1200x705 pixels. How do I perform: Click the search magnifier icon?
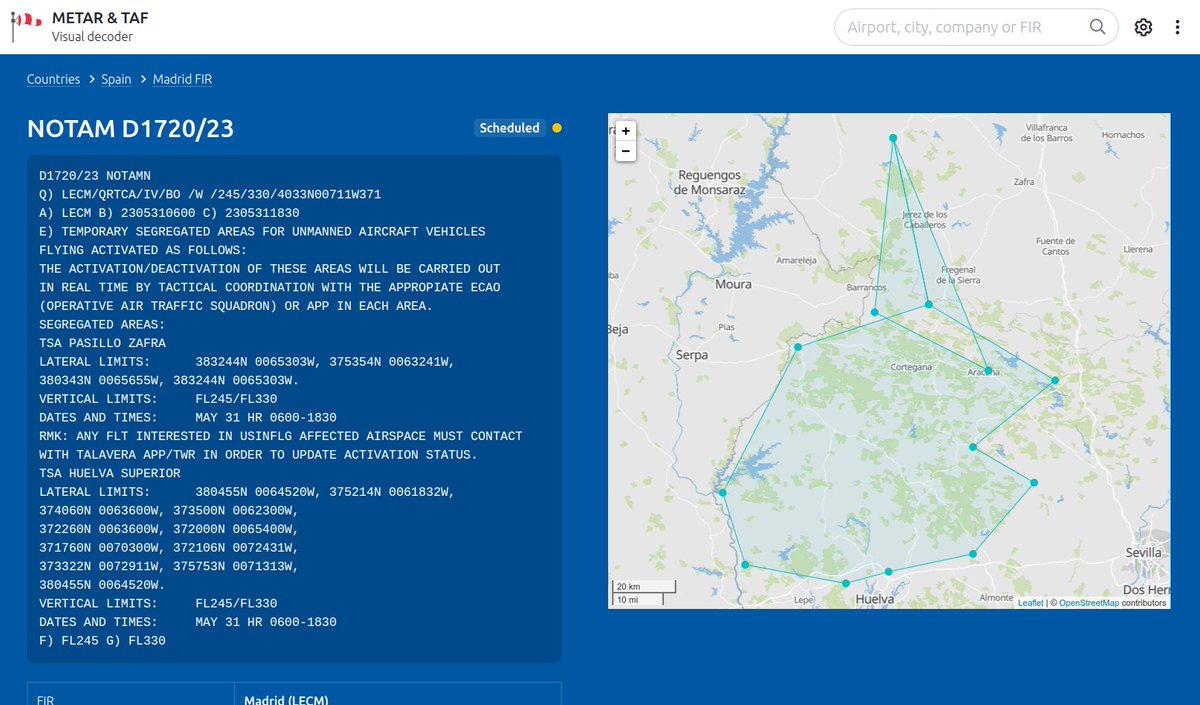pos(1098,27)
